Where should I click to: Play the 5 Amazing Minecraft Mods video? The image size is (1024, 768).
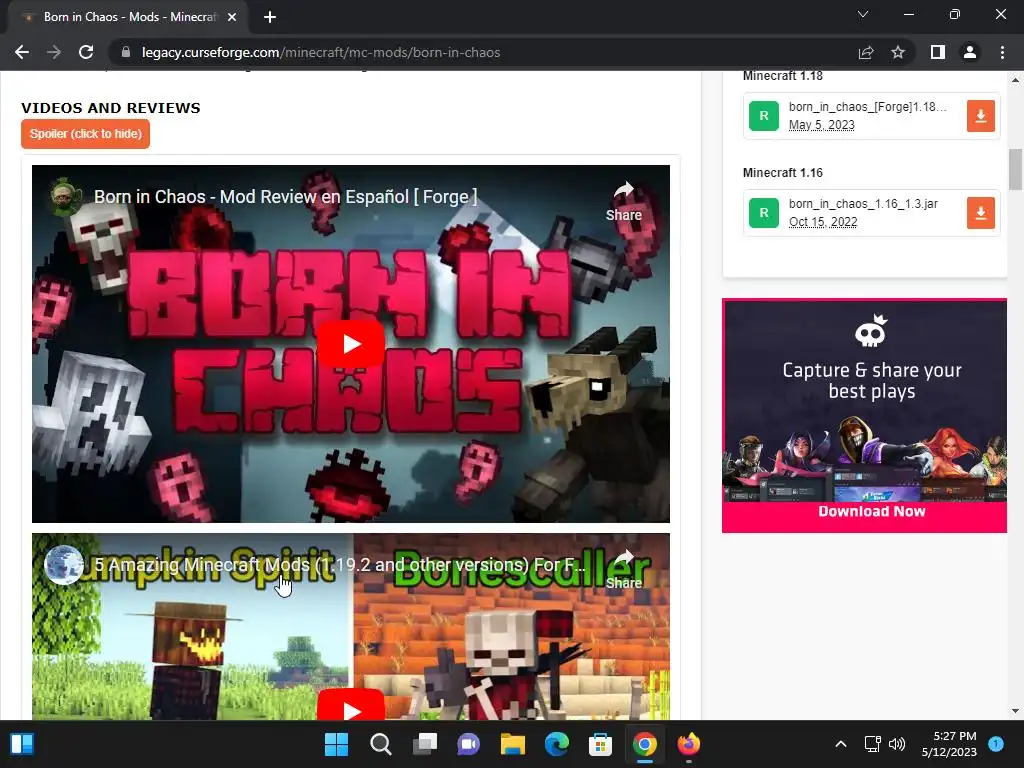[351, 705]
